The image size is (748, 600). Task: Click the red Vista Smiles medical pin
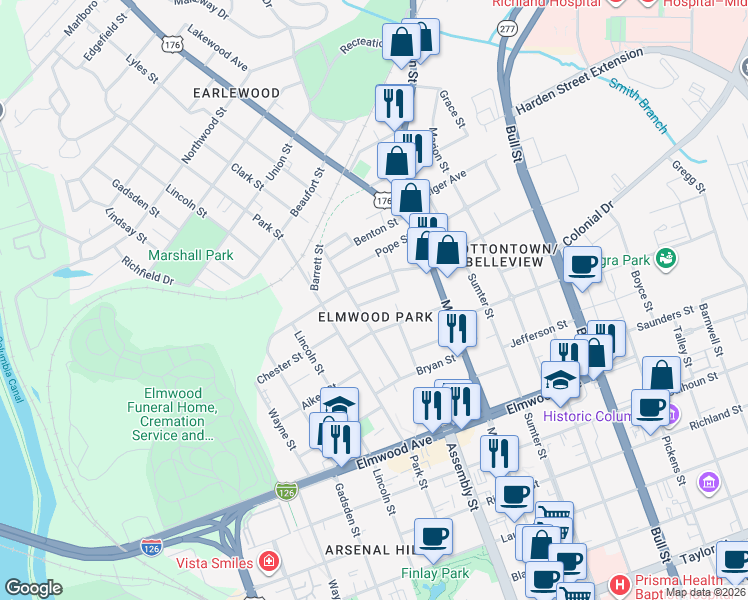[269, 563]
